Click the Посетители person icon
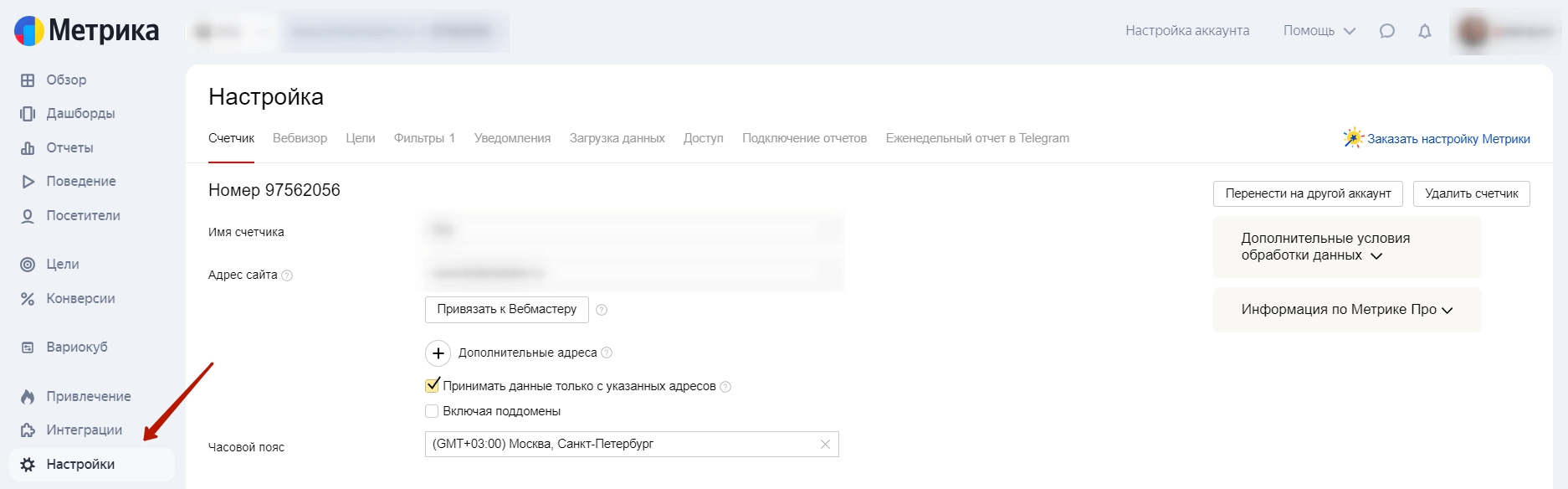The image size is (1568, 489). 28,216
